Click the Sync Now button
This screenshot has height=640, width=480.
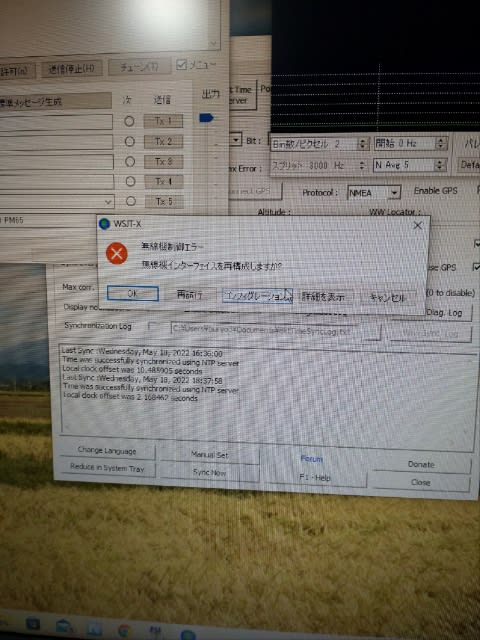click(x=209, y=473)
